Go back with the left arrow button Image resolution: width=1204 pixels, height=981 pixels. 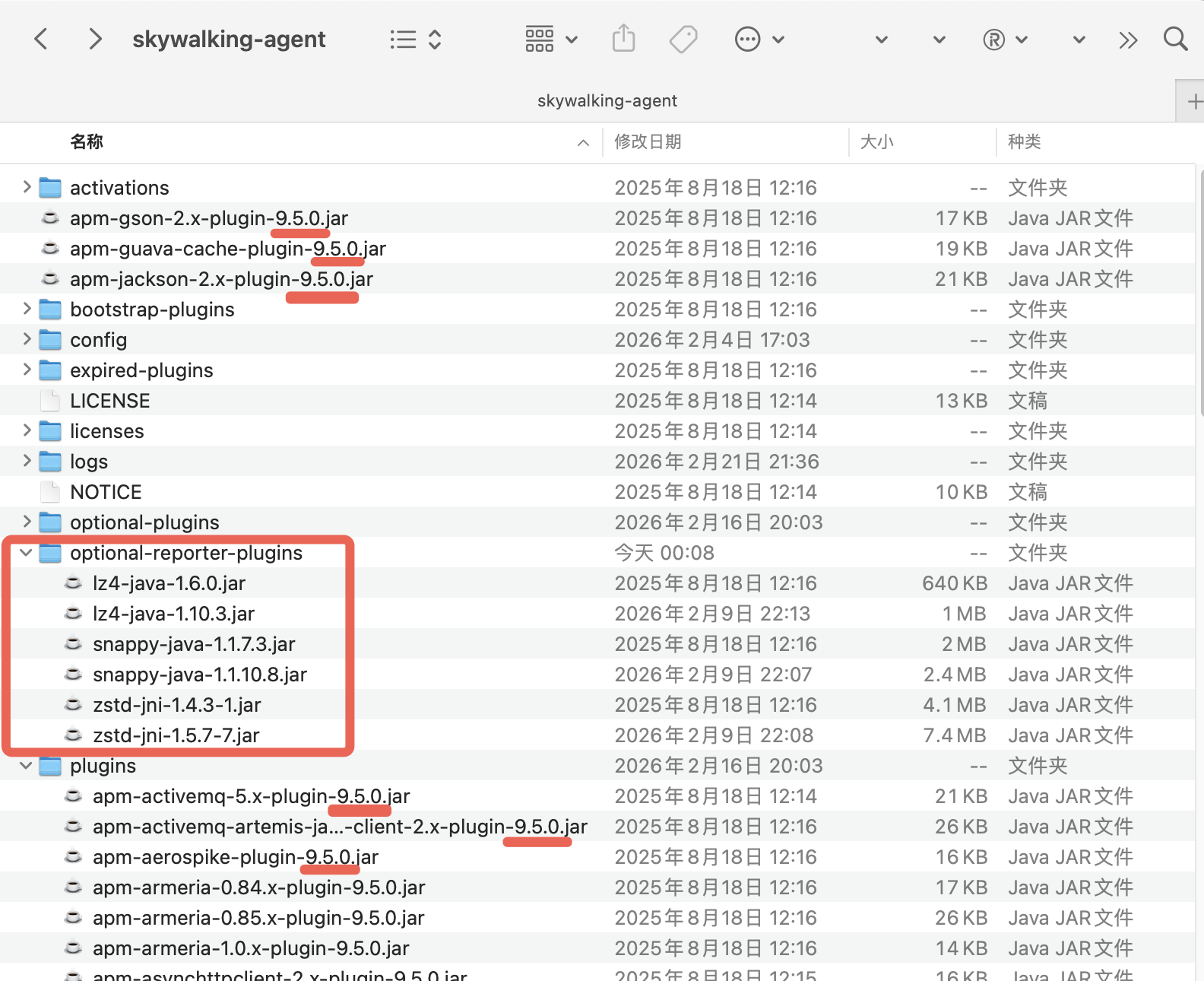click(x=41, y=39)
